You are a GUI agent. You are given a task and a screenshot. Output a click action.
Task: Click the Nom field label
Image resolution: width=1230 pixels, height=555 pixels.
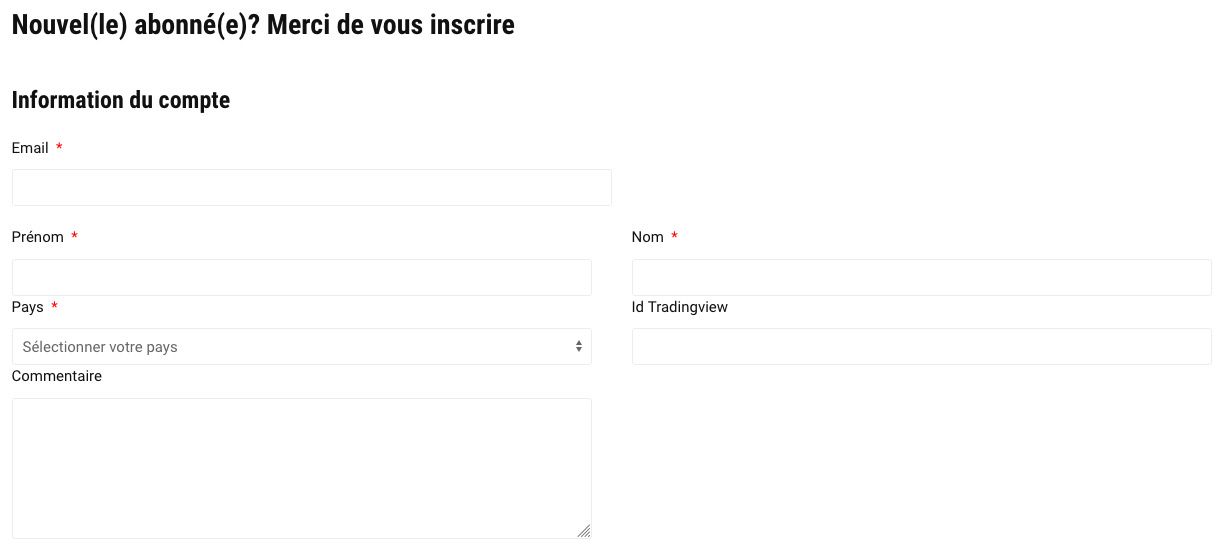648,237
